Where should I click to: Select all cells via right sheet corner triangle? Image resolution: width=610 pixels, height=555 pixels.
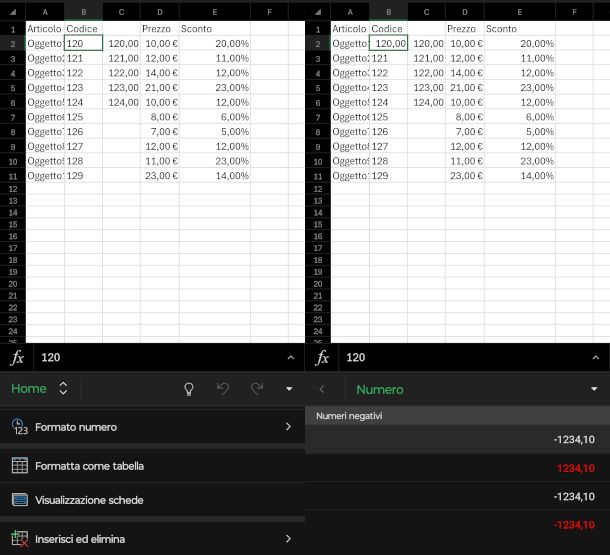[317, 12]
